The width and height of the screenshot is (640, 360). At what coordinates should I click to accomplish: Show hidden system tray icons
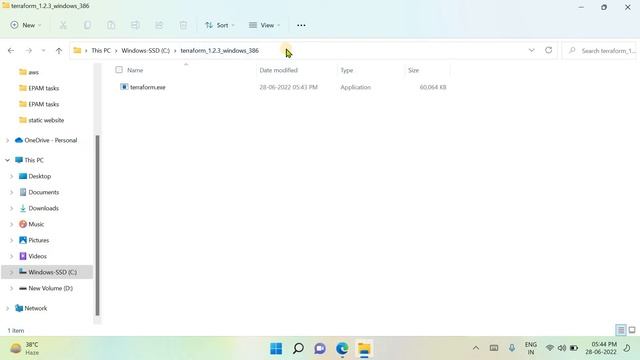pyautogui.click(x=476, y=348)
